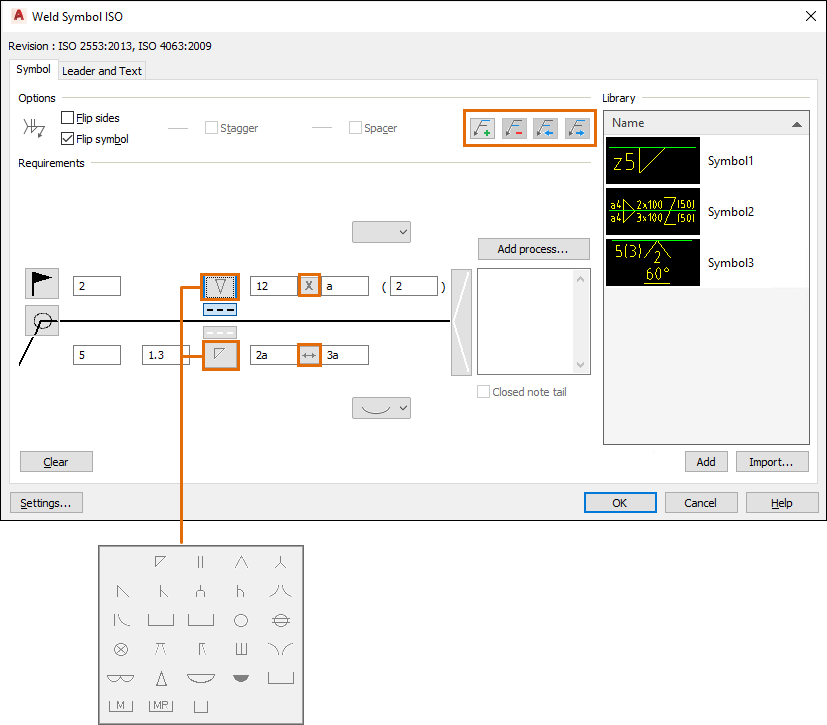Click the lower bevel weld symbol button
827x725 pixels.
220,354
